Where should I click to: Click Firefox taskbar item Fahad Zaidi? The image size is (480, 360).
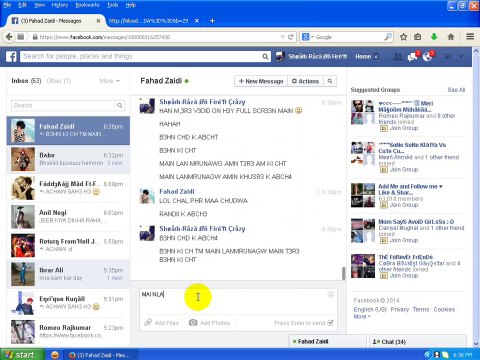[x=100, y=355]
